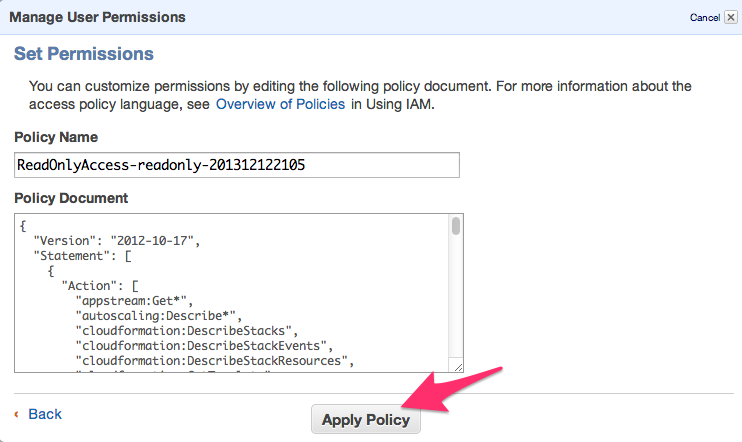
Task: Click the scrollbar track below the thumb
Action: tap(456, 300)
